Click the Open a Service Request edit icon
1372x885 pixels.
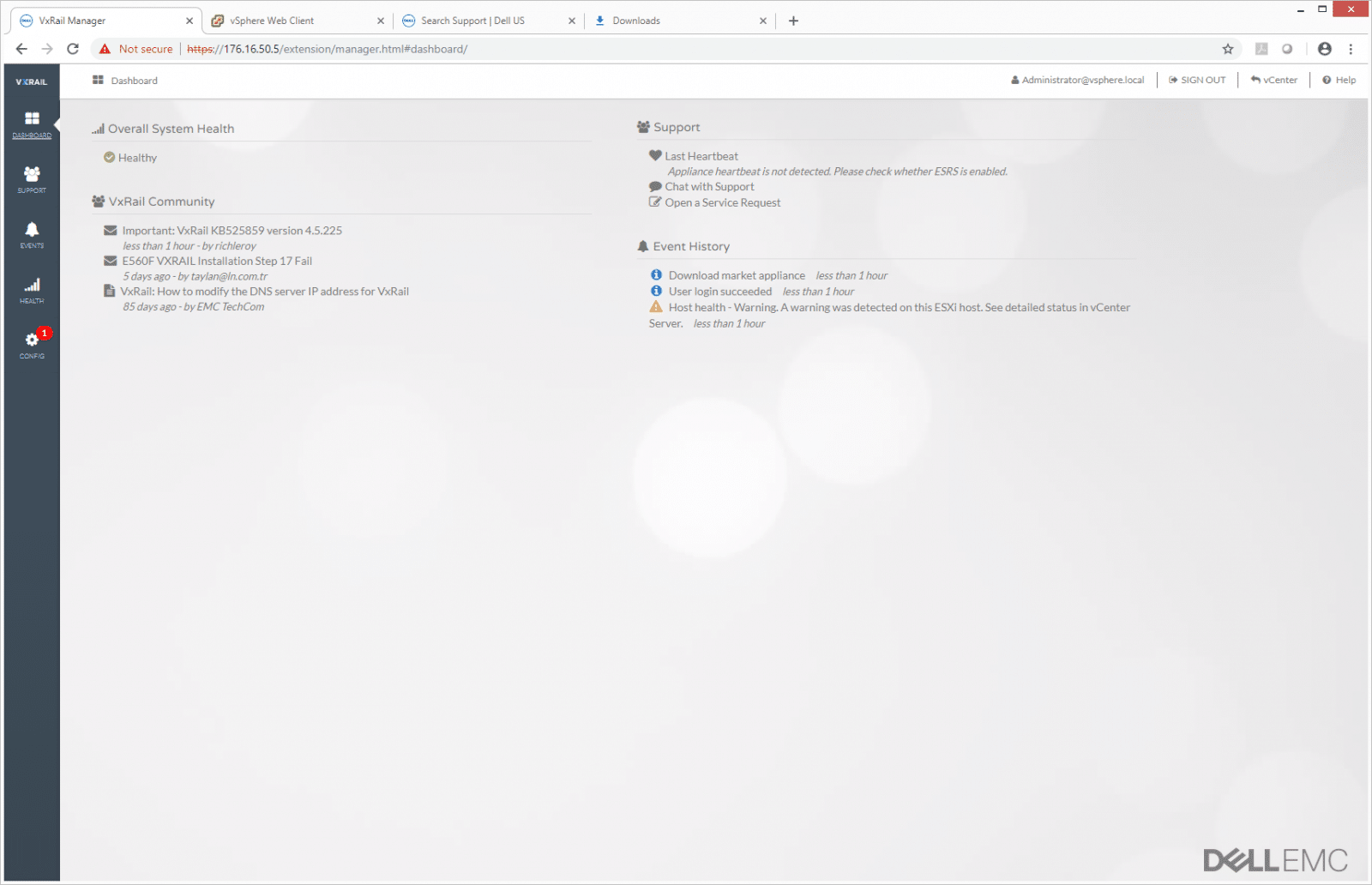pyautogui.click(x=655, y=202)
